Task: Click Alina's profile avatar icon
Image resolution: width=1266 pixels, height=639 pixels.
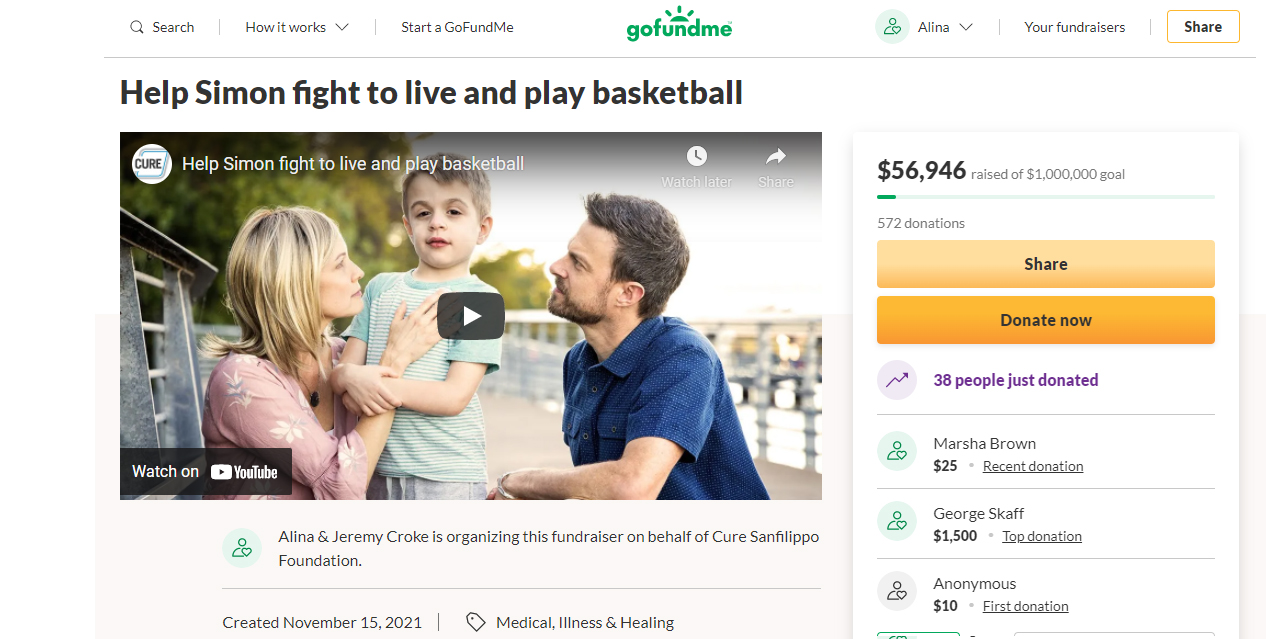Action: tap(892, 27)
